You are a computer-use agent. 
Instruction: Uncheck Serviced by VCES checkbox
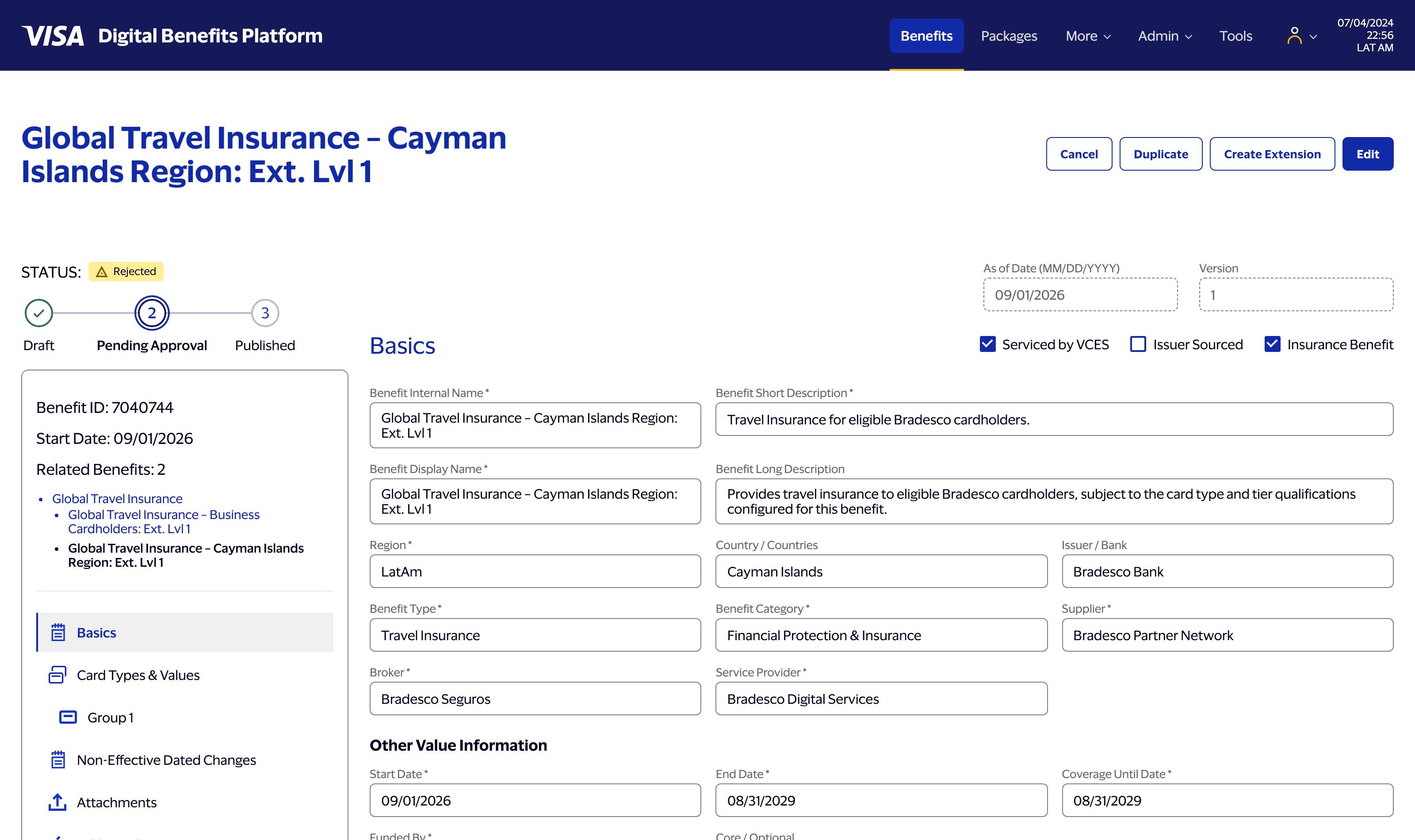pos(988,344)
